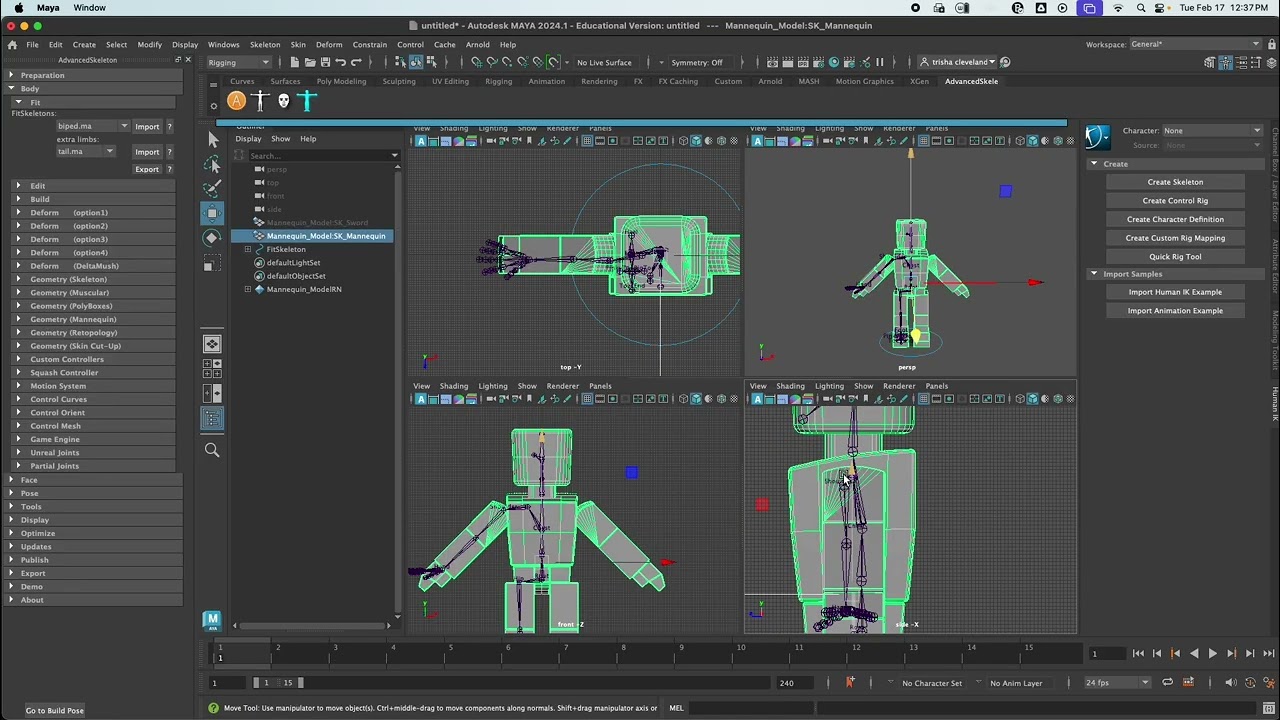The height and width of the screenshot is (720, 1280).
Task: Switch to the Poly Modeling shelf tab
Action: click(341, 81)
